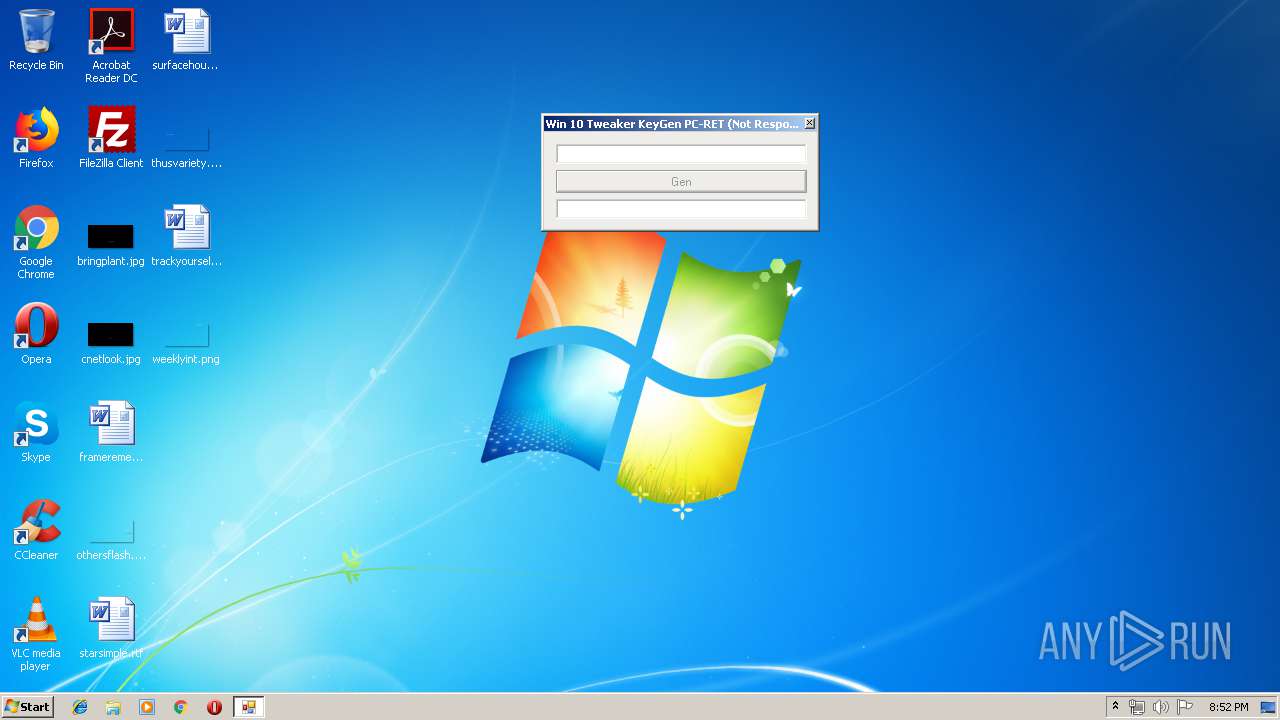Select the framereme Word document icon
The height and width of the screenshot is (720, 1280).
point(111,432)
